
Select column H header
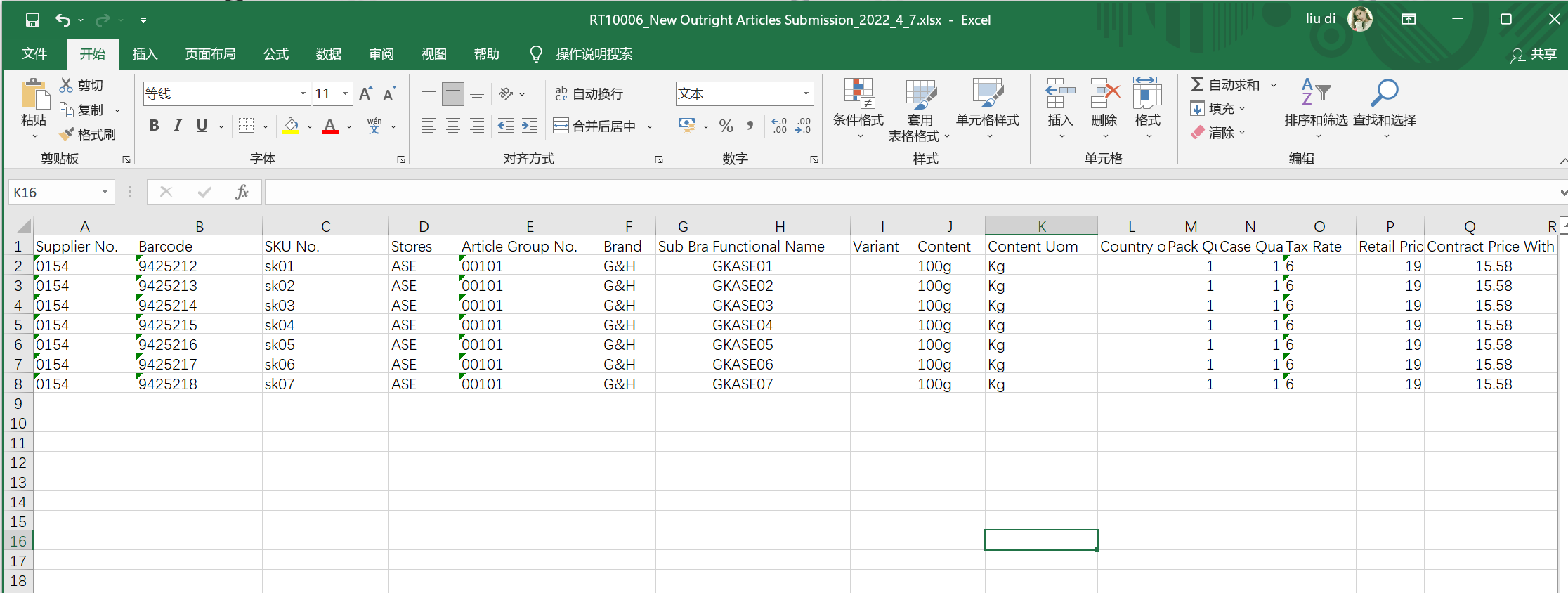point(779,226)
